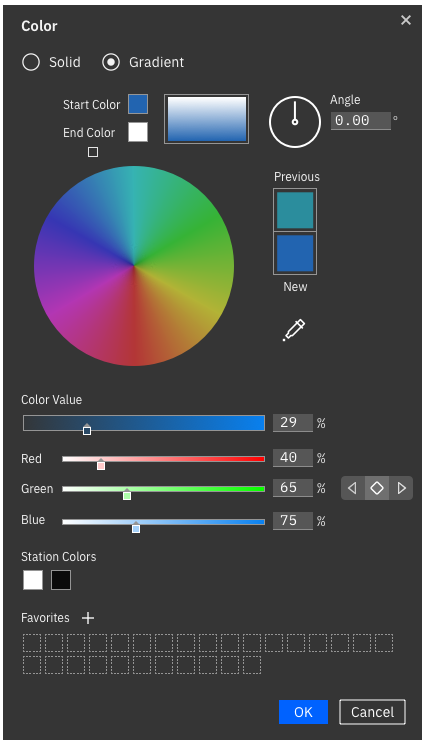The image size is (425, 743).
Task: Go to next keyframe arrow
Action: point(401,488)
